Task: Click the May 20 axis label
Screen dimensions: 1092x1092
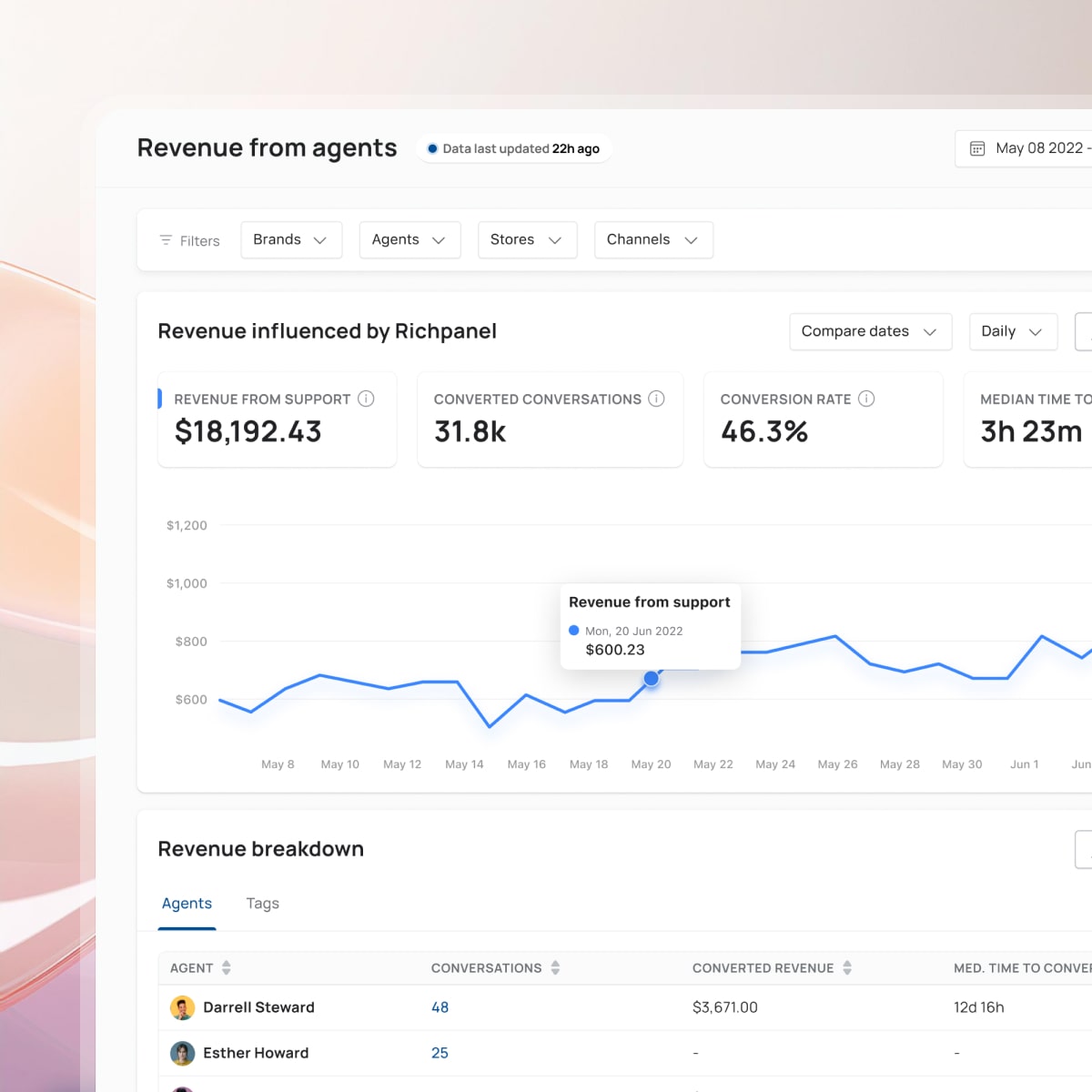Action: (652, 764)
